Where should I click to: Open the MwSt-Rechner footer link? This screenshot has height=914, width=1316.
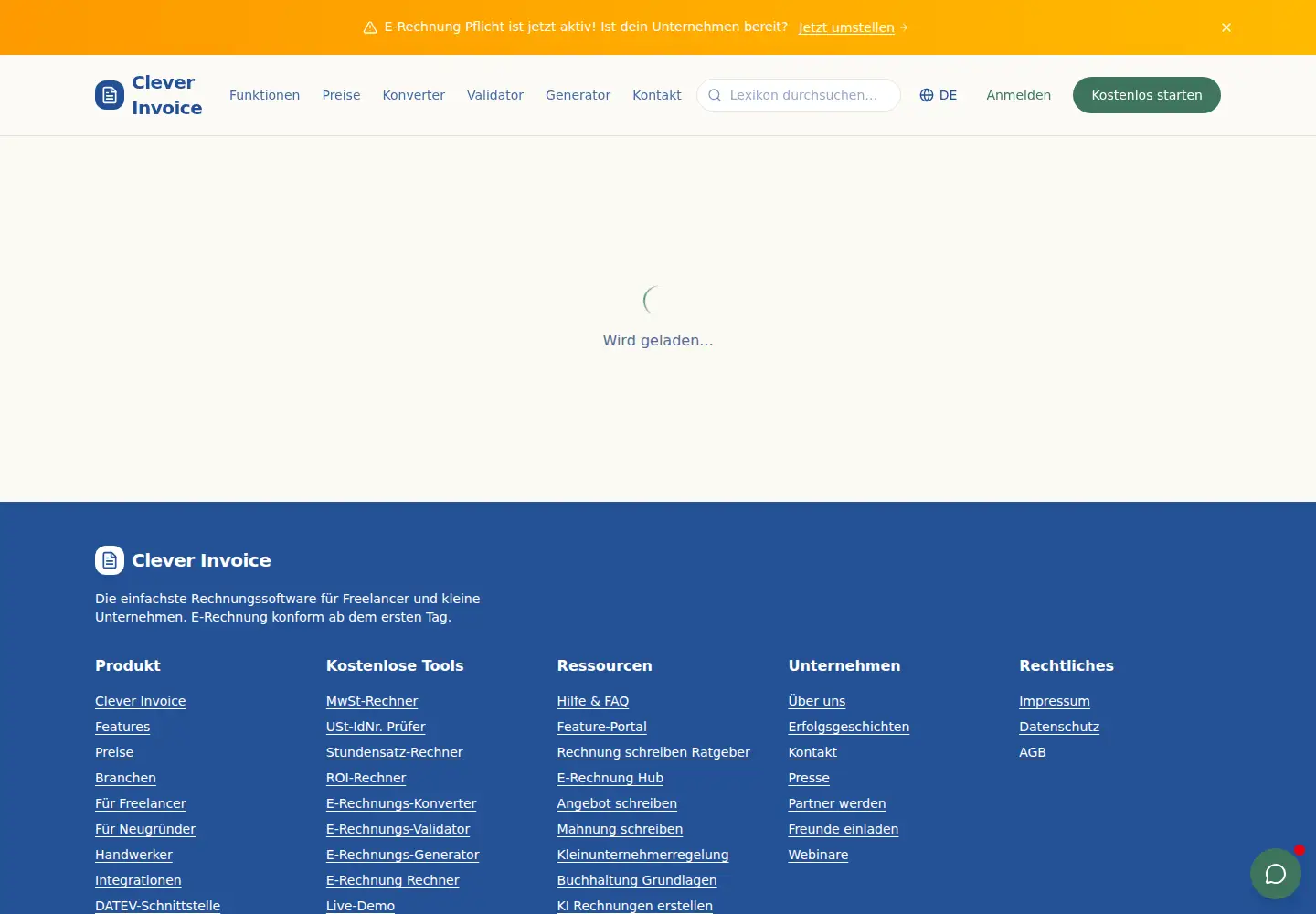[372, 701]
